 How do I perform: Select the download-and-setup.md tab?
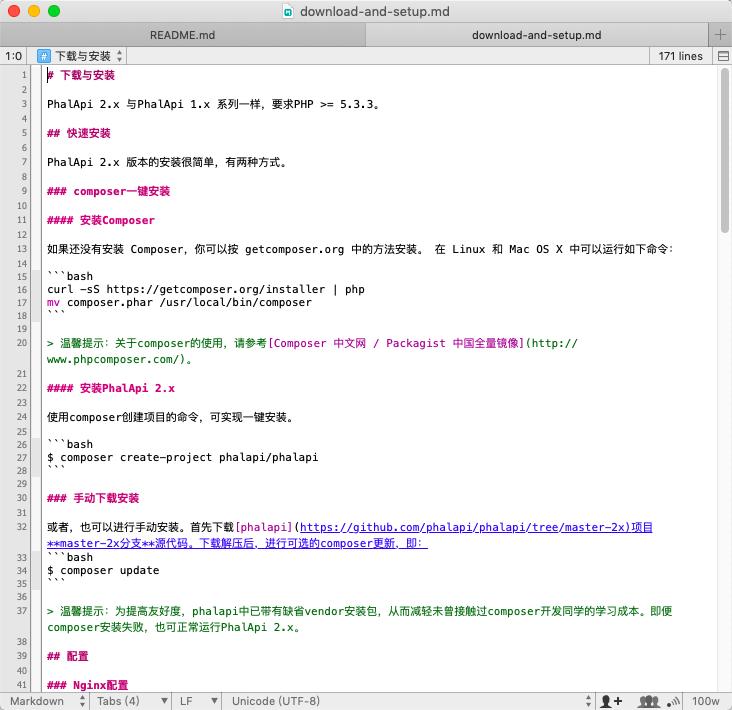pos(536,35)
